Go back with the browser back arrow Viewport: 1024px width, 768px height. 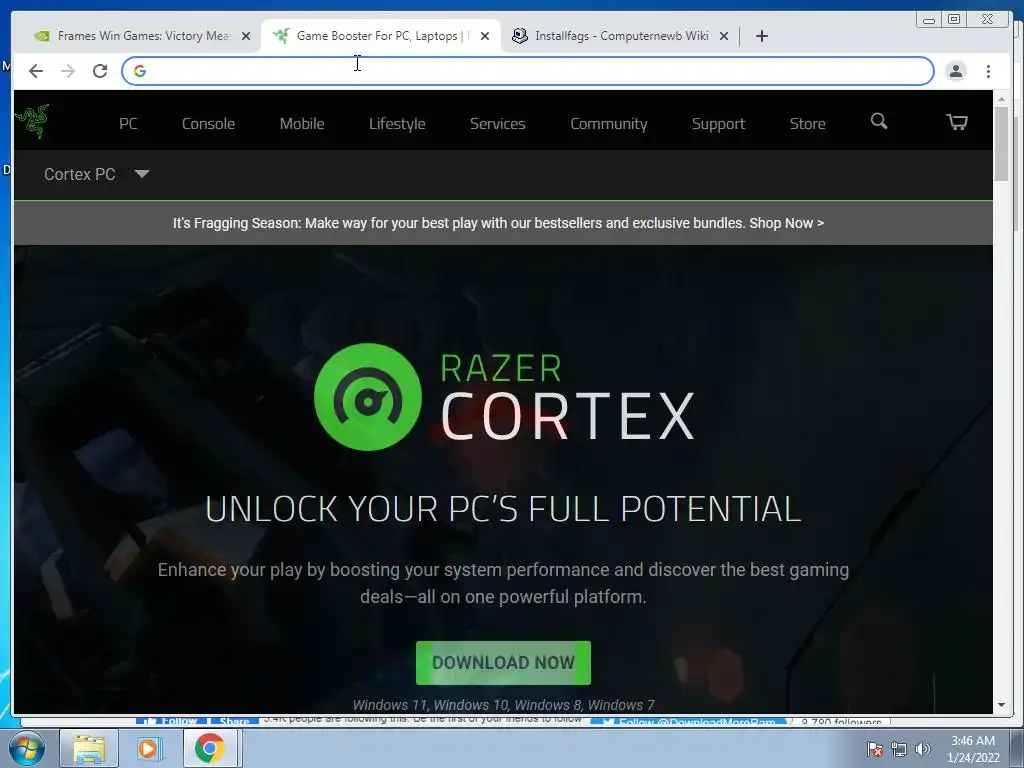coord(36,71)
